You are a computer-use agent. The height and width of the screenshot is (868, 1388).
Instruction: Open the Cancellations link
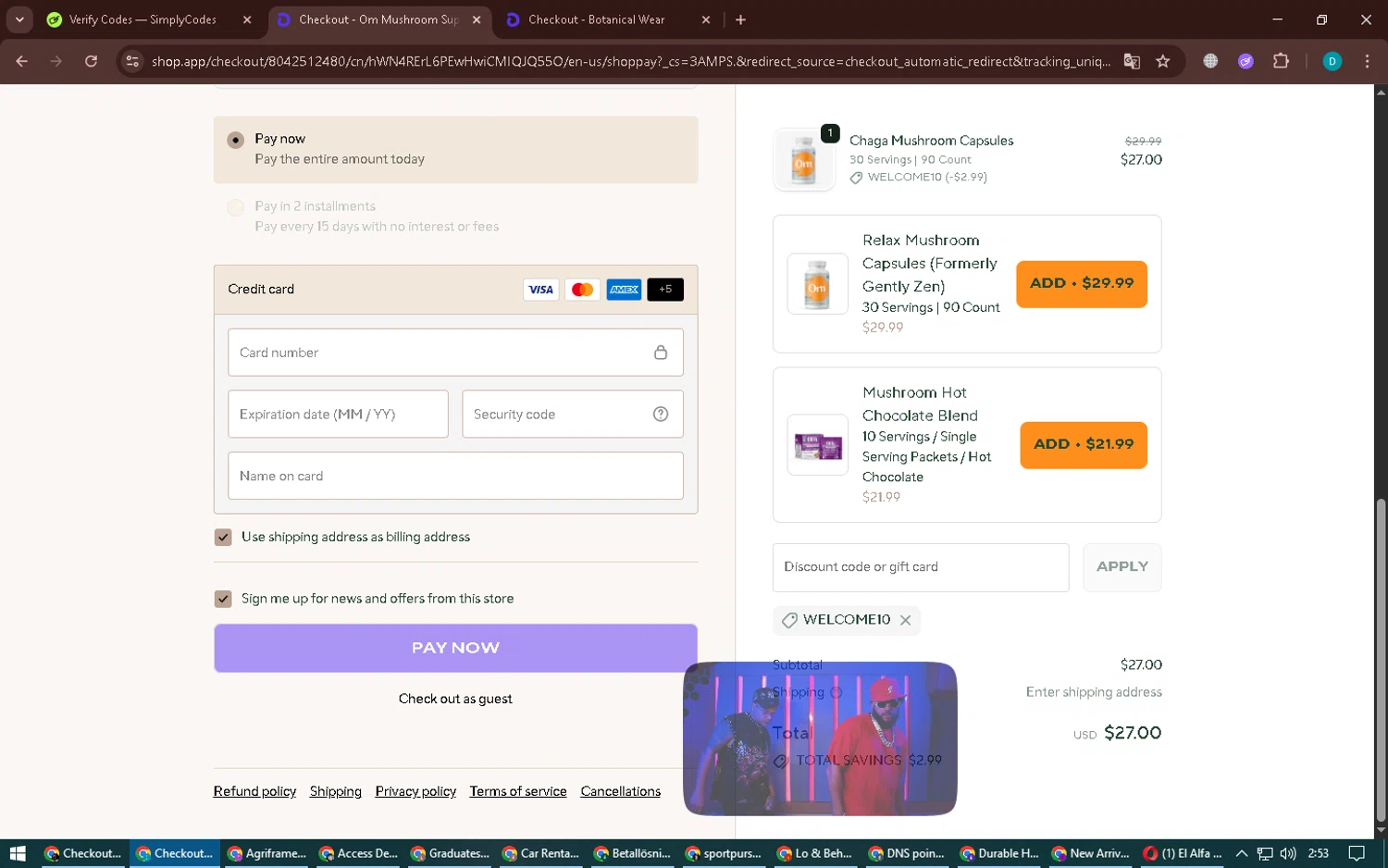(x=621, y=791)
